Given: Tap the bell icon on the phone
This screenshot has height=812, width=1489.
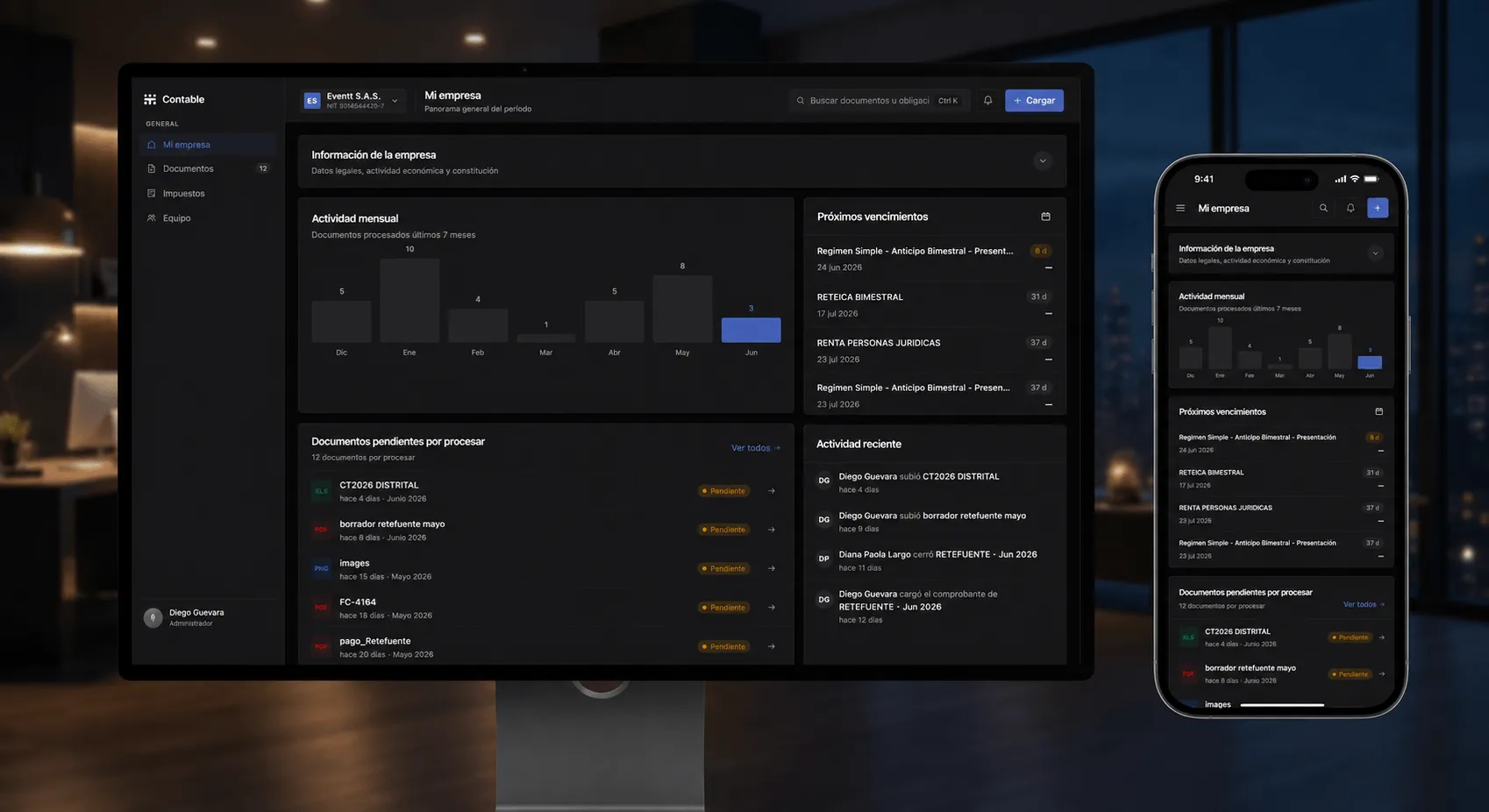Looking at the screenshot, I should (1350, 208).
